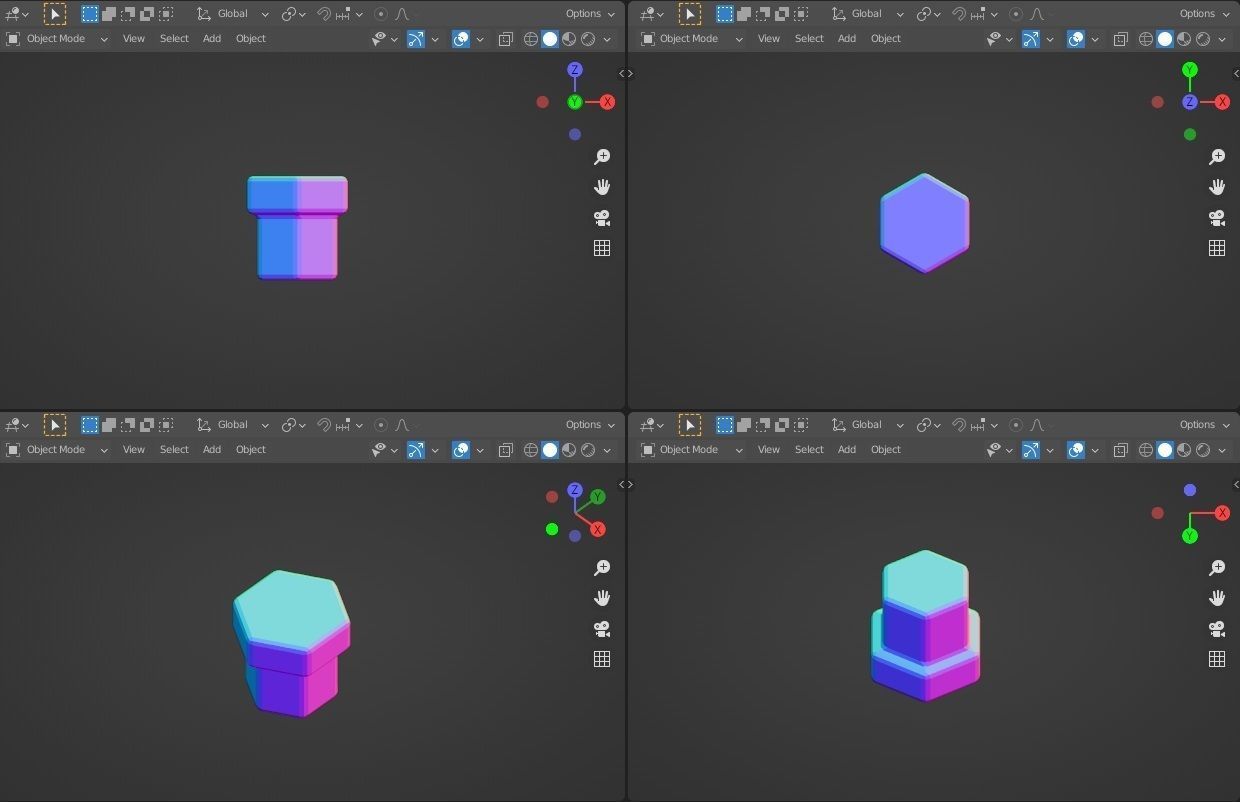Select the hexagon object in top-right viewport
This screenshot has height=802, width=1240.
tap(925, 223)
